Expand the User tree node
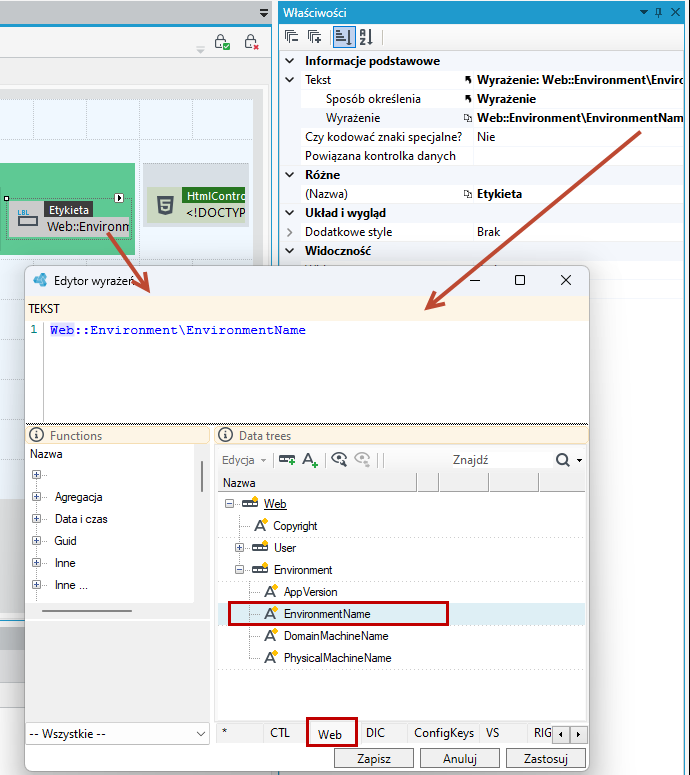The image size is (690, 775). tap(239, 548)
